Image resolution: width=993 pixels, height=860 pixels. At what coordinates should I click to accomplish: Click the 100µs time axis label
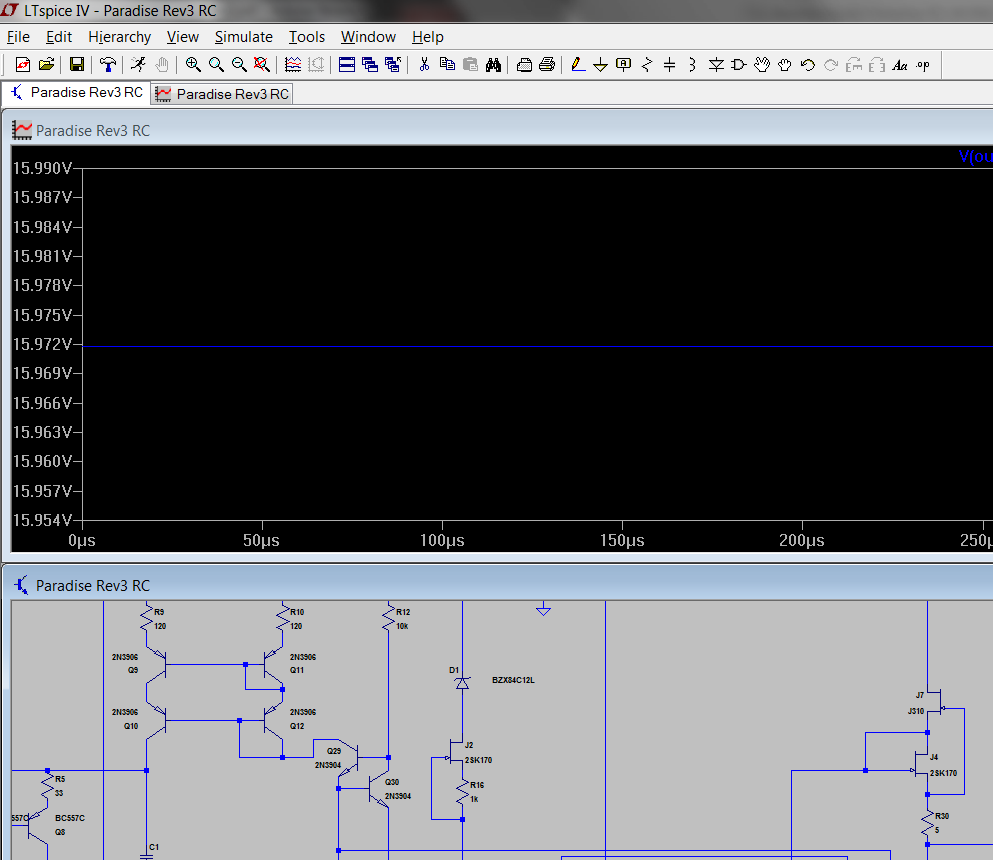[442, 540]
